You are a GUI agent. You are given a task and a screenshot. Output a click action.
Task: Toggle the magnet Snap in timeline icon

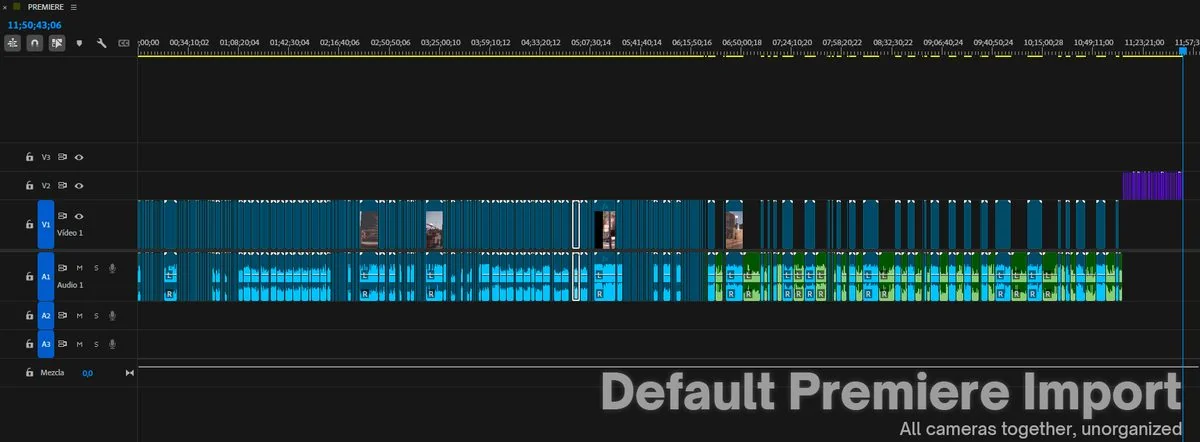click(35, 43)
